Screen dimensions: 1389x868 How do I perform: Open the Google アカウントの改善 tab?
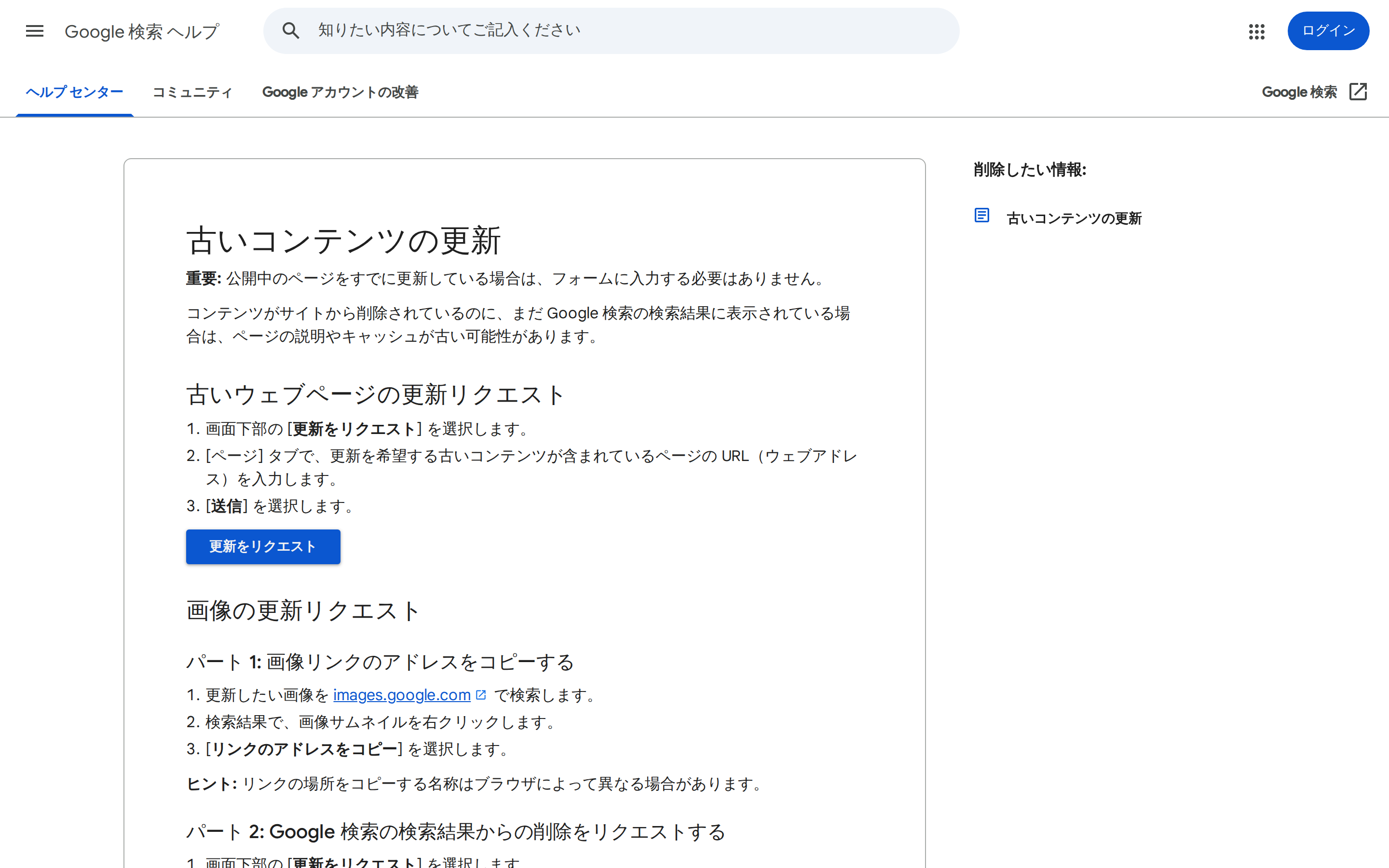point(340,93)
